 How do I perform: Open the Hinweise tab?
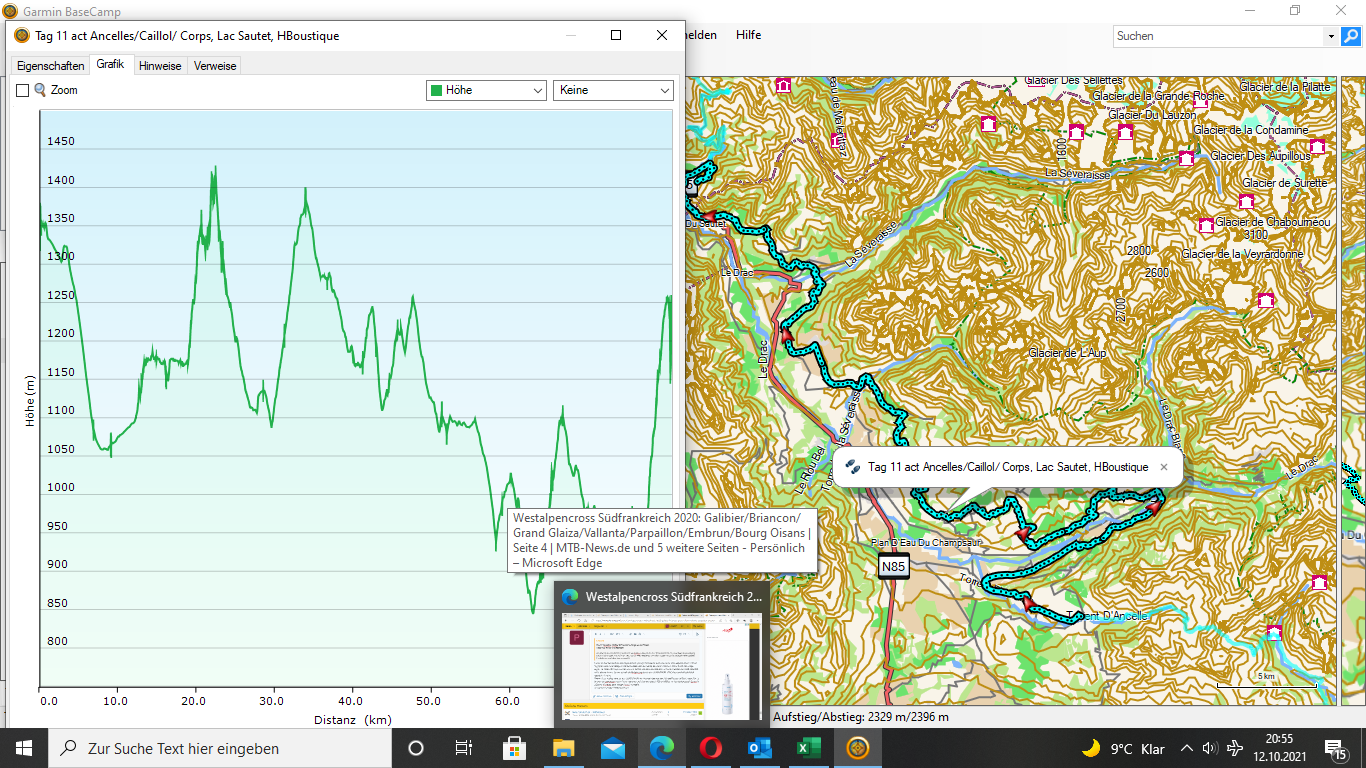[160, 66]
